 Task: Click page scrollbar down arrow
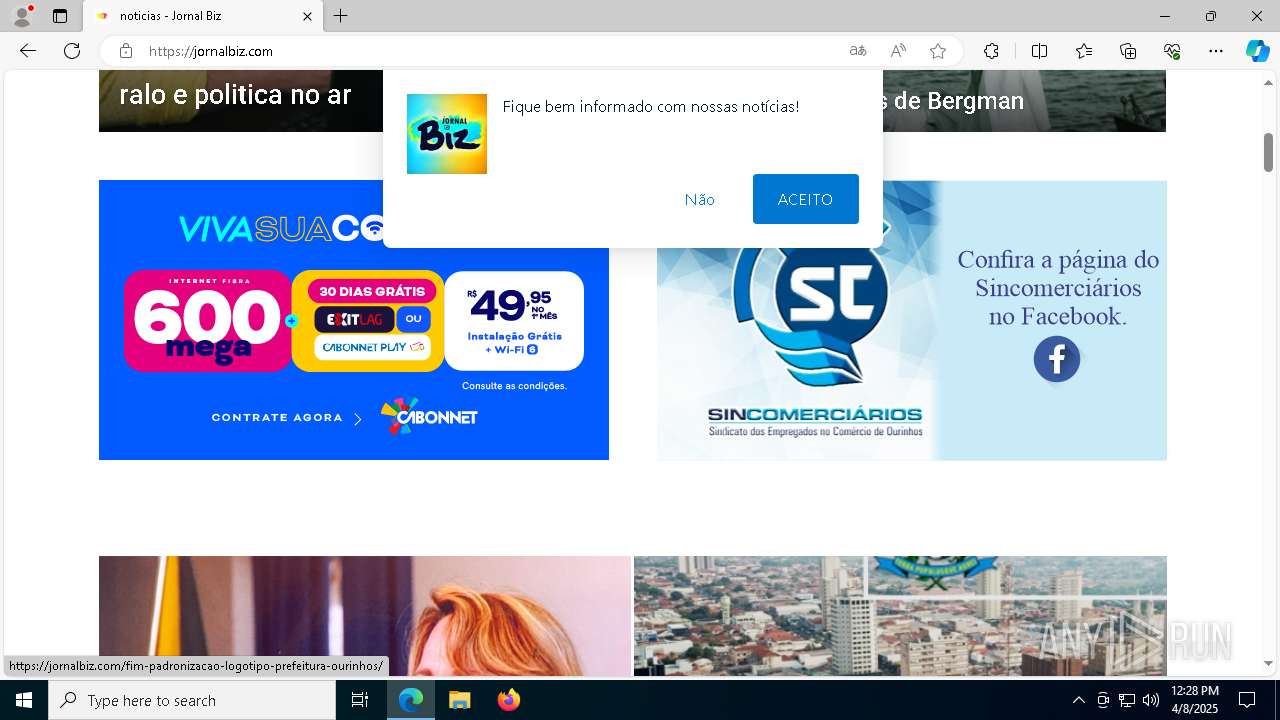[1268, 663]
